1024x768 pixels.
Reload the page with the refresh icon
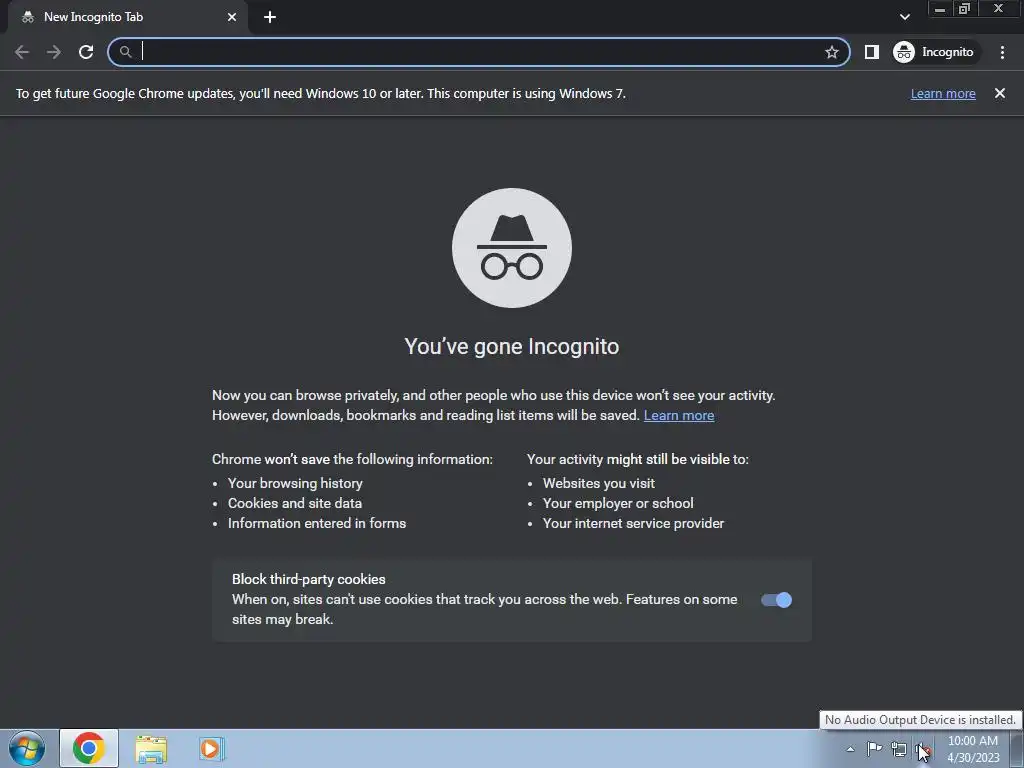pos(86,52)
